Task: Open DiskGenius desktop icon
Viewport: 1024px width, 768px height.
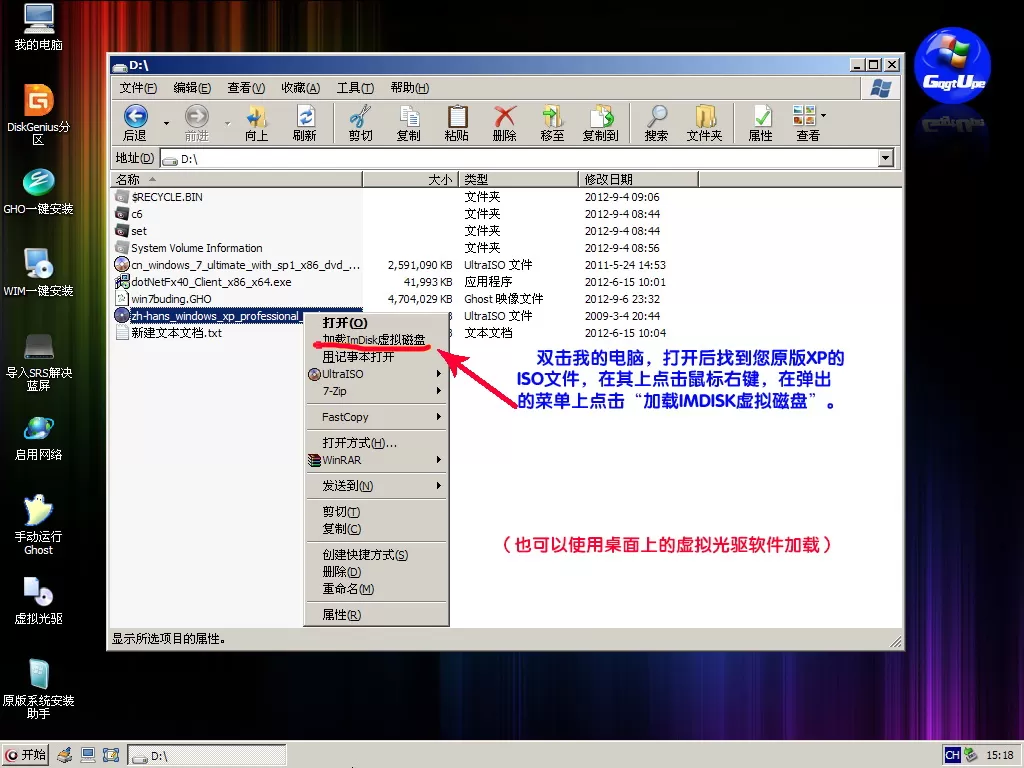Action: (38, 101)
